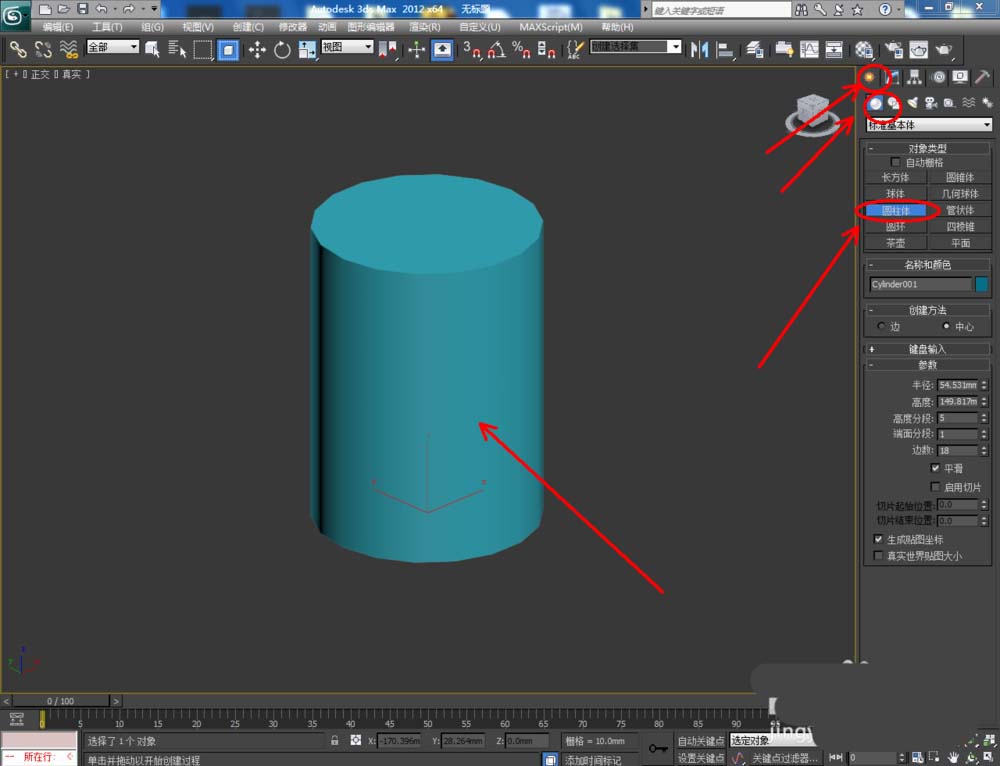Expand the 键盘输入 rollout
The image size is (1000, 766).
[927, 349]
